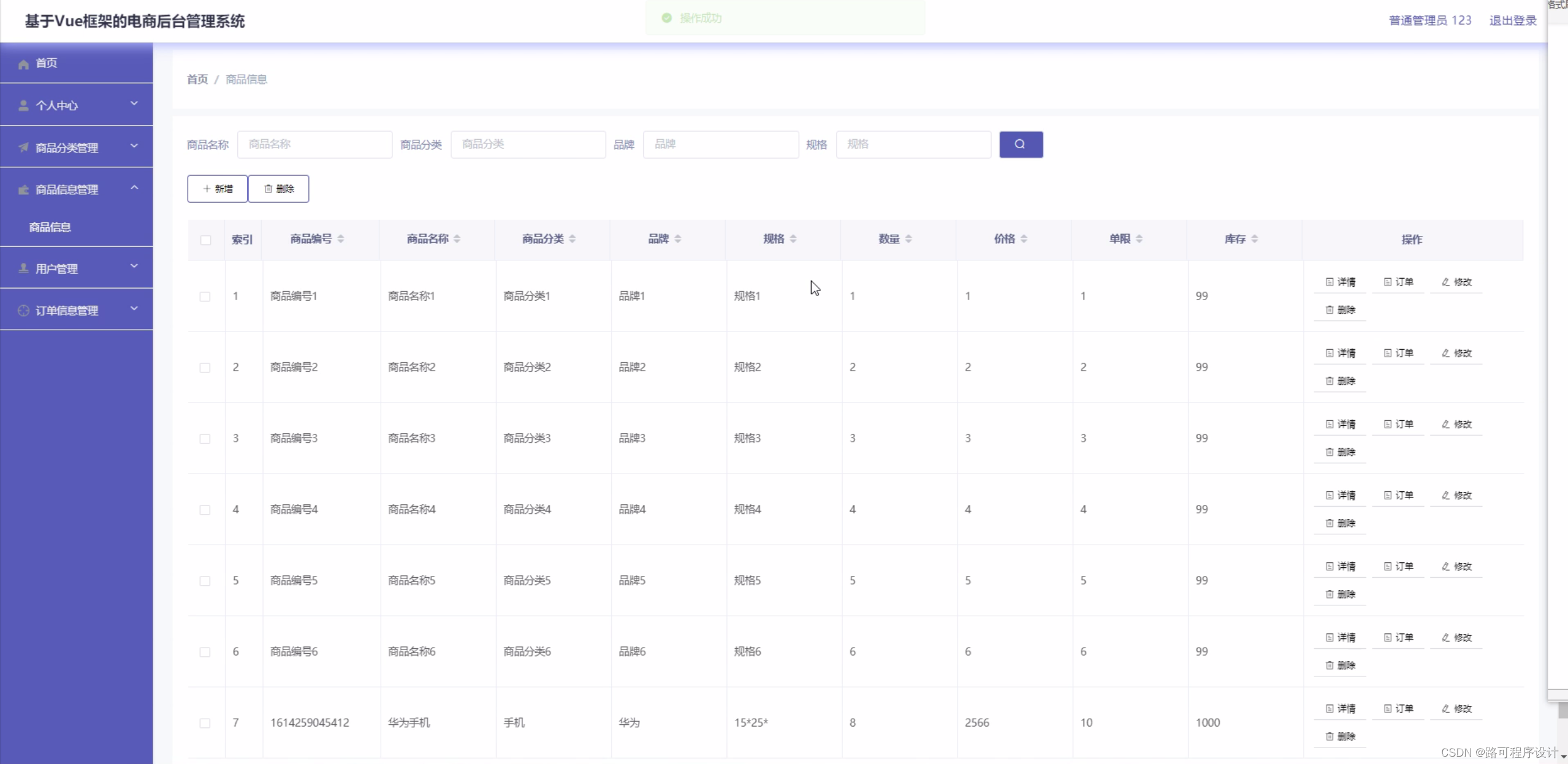The height and width of the screenshot is (764, 1568).
Task: Click the search magnifier button
Action: pyautogui.click(x=1021, y=145)
